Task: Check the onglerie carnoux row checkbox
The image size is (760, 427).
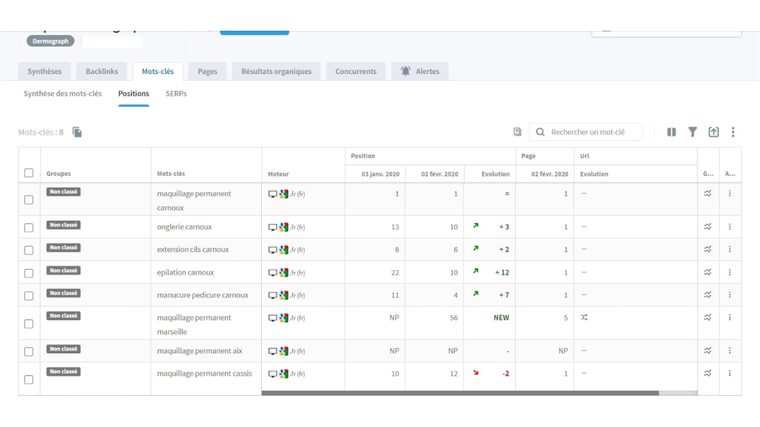Action: click(x=29, y=227)
